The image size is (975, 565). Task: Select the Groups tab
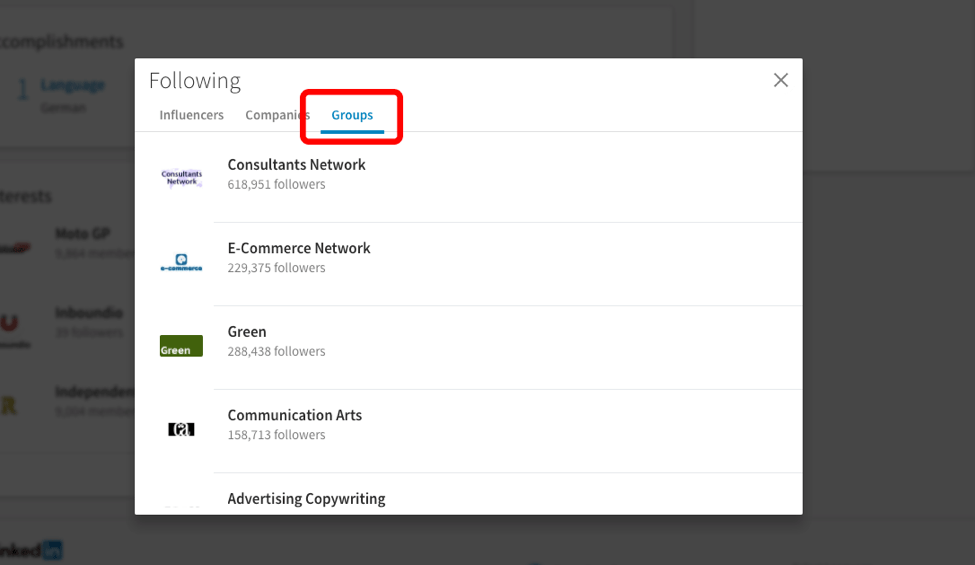(x=352, y=115)
